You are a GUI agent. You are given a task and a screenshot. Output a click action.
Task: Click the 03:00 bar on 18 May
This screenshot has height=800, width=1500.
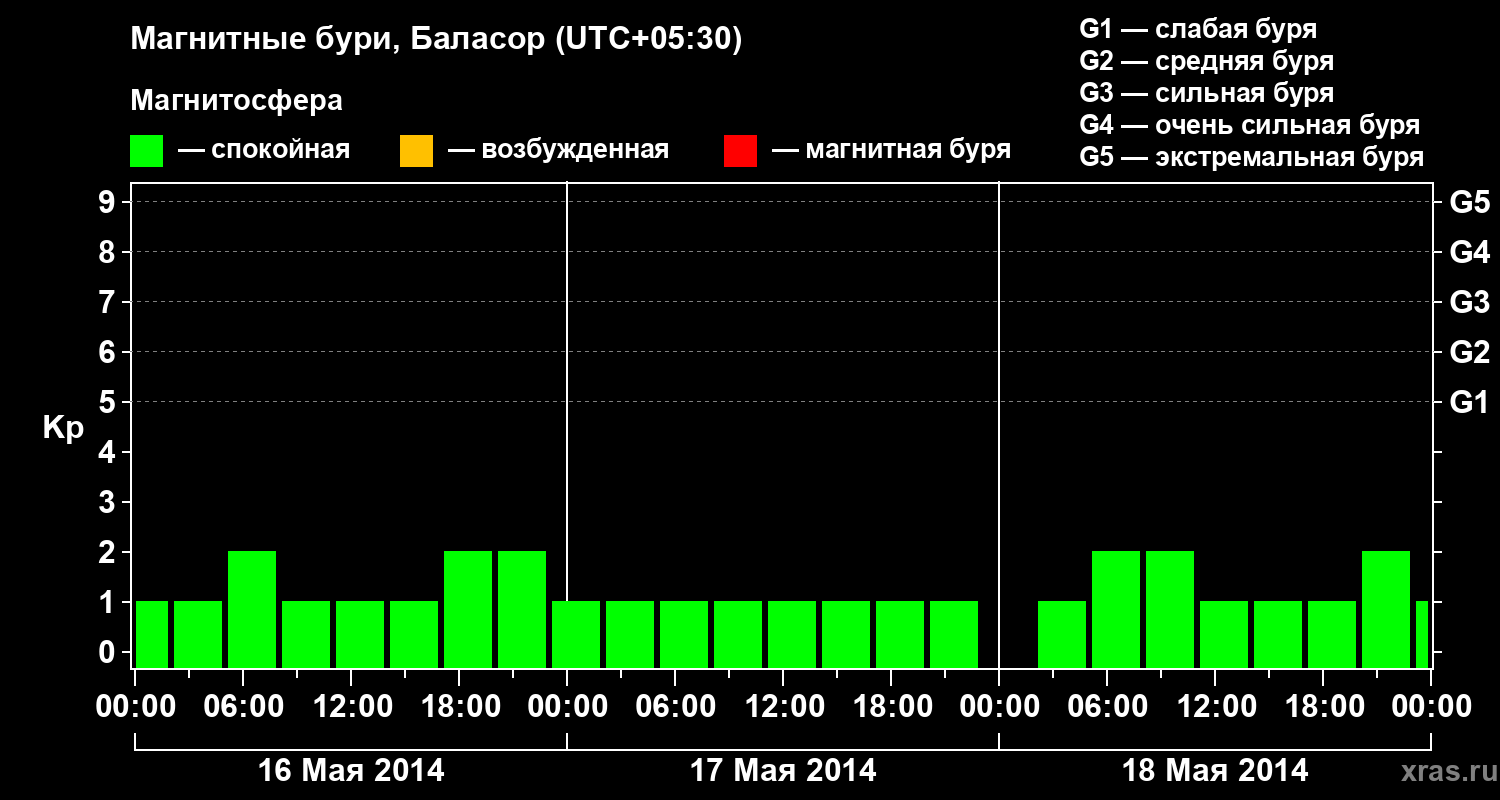[1062, 634]
